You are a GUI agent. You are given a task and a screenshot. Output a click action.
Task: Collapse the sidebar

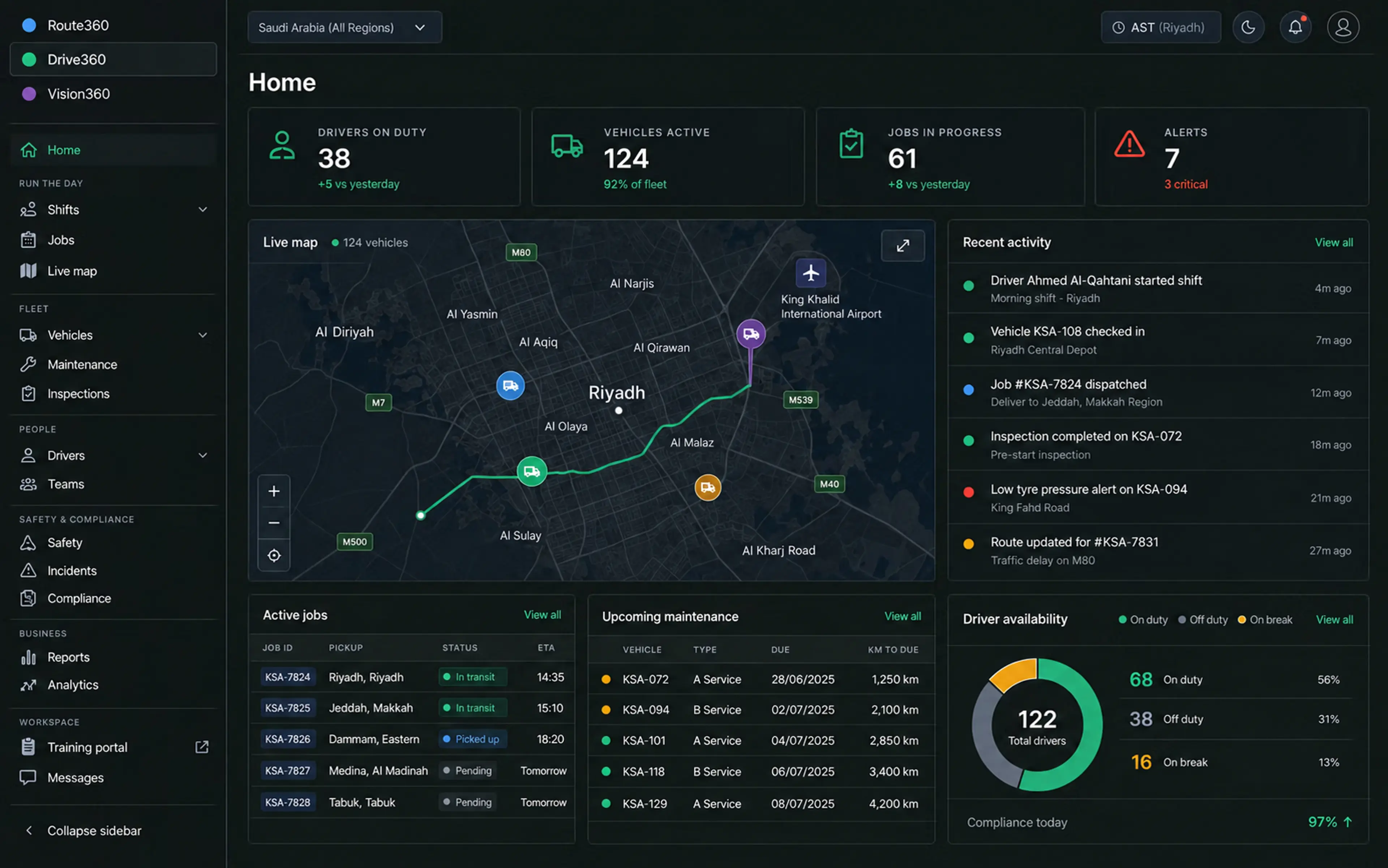[x=83, y=831]
